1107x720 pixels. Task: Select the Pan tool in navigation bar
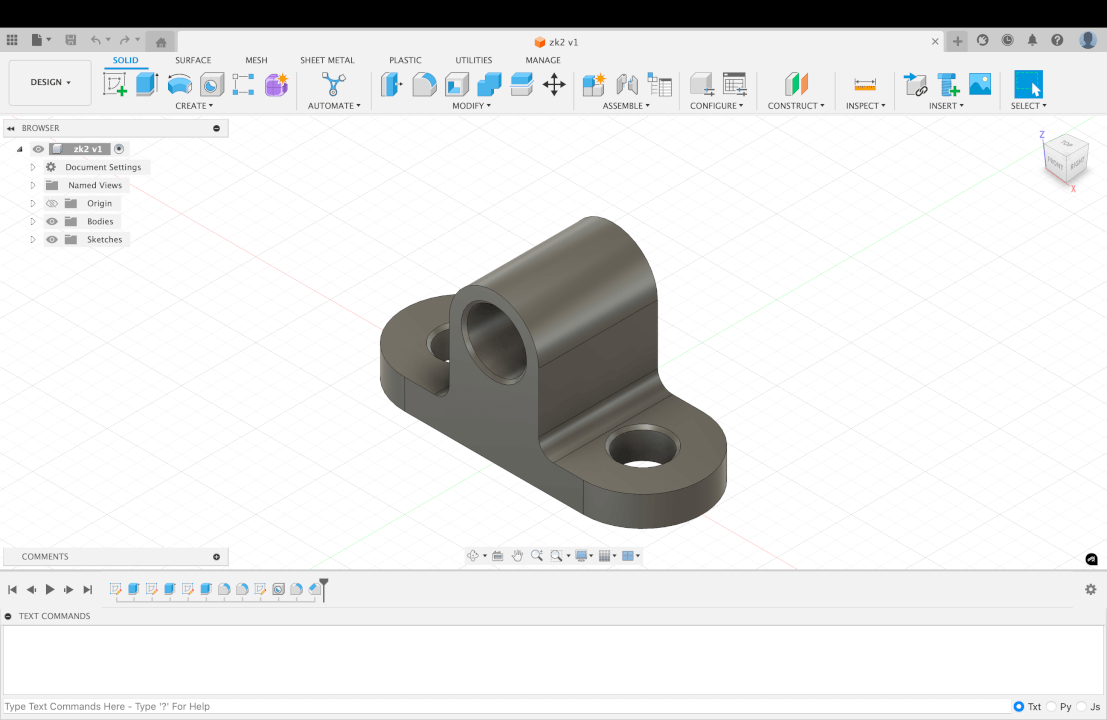point(517,554)
